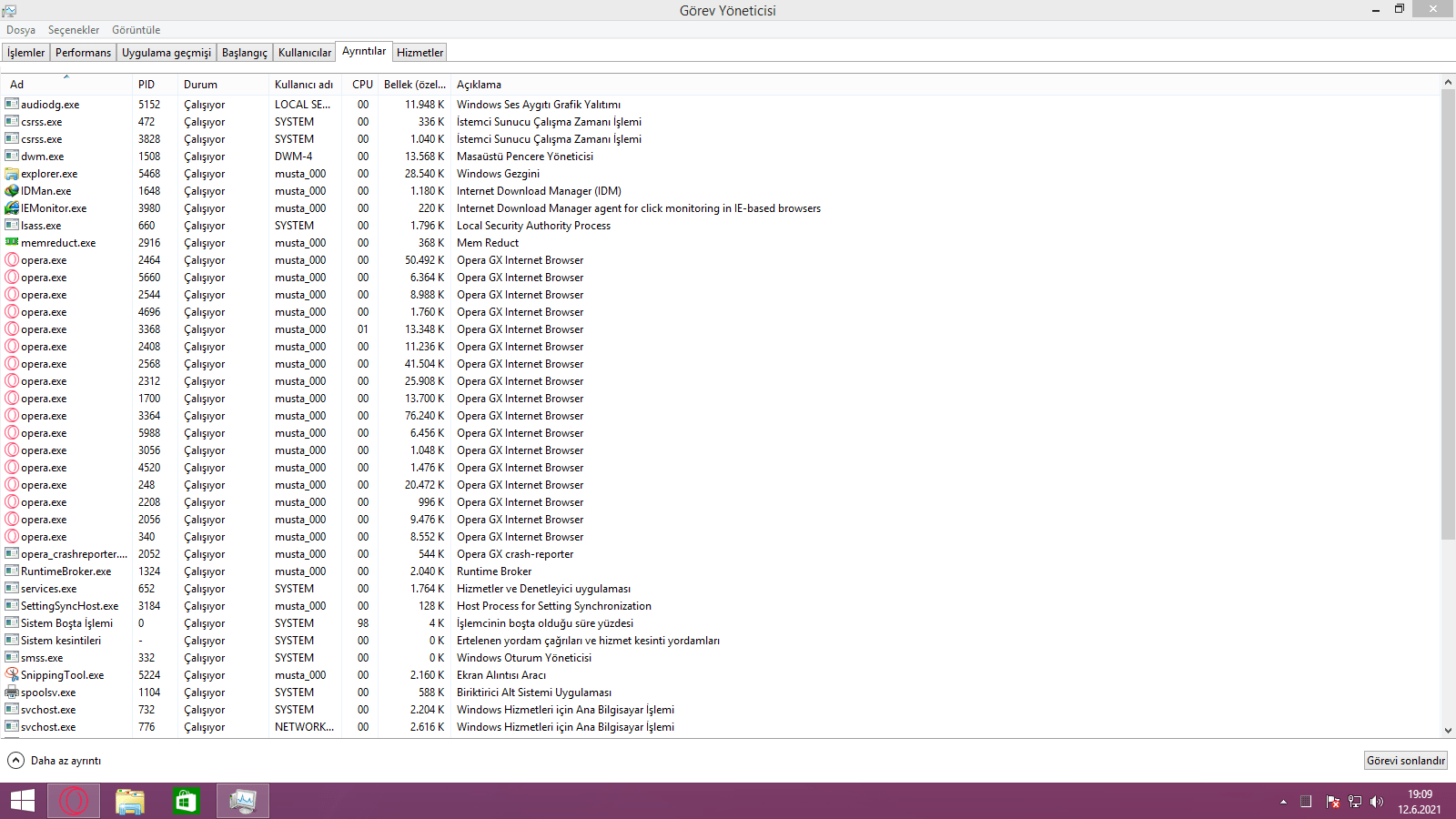Sort by the Durum column header
1456x819 pixels.
[x=223, y=84]
